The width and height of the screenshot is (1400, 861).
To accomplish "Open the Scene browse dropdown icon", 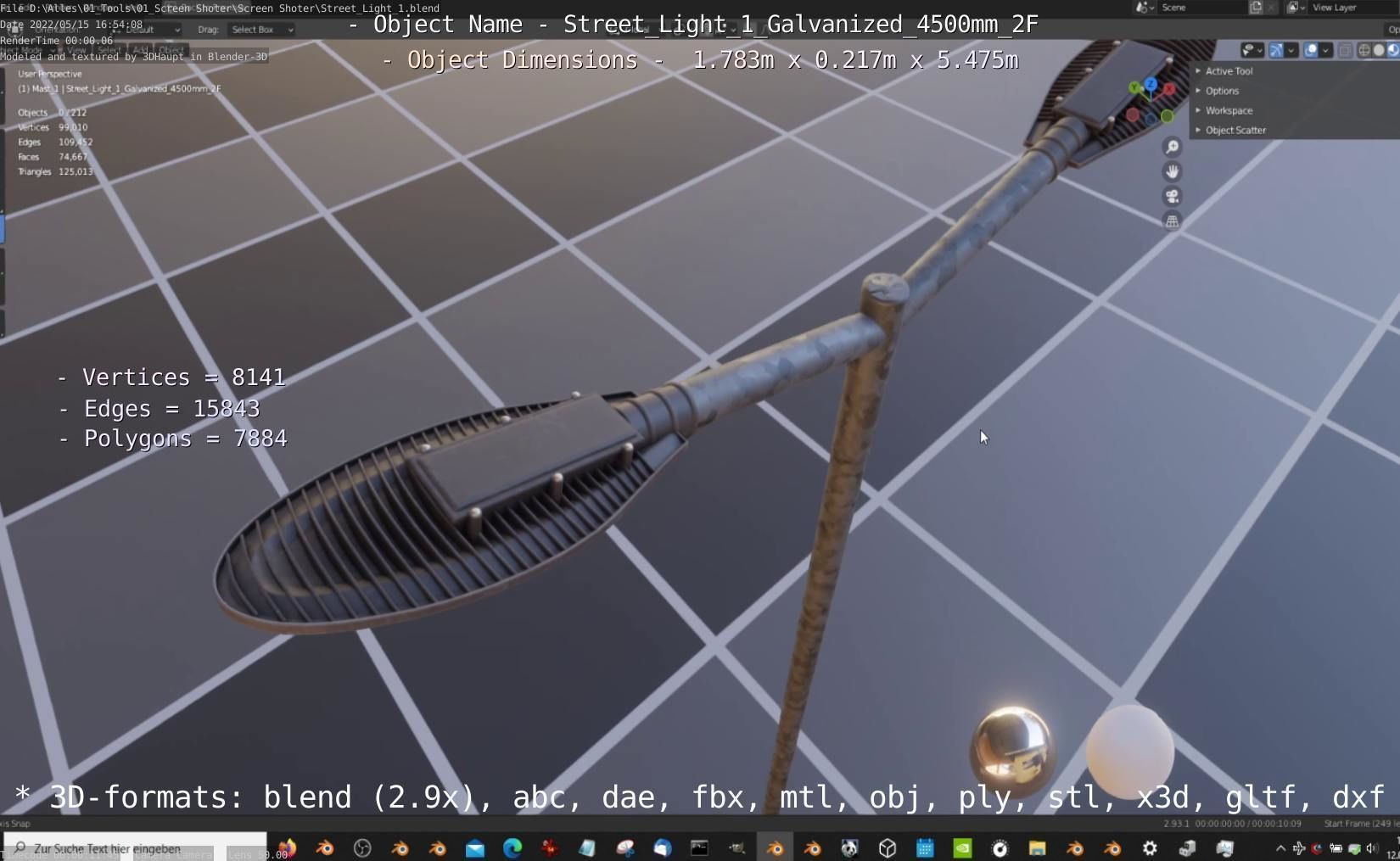I will (1145, 7).
